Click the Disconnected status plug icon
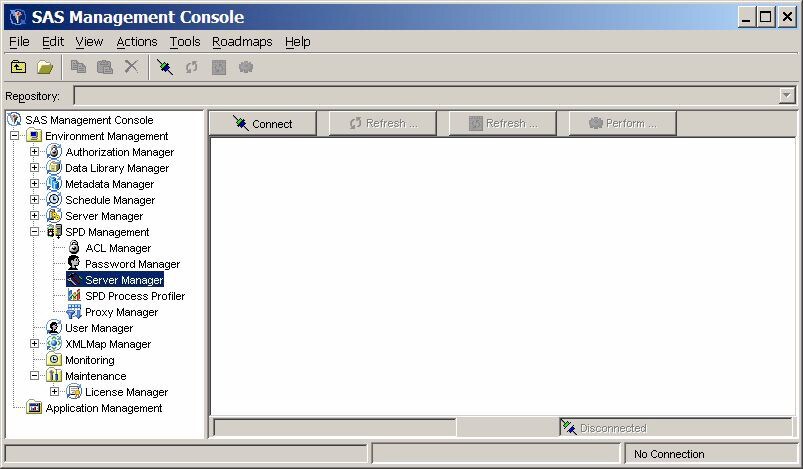Image resolution: width=803 pixels, height=469 pixels. [568, 427]
